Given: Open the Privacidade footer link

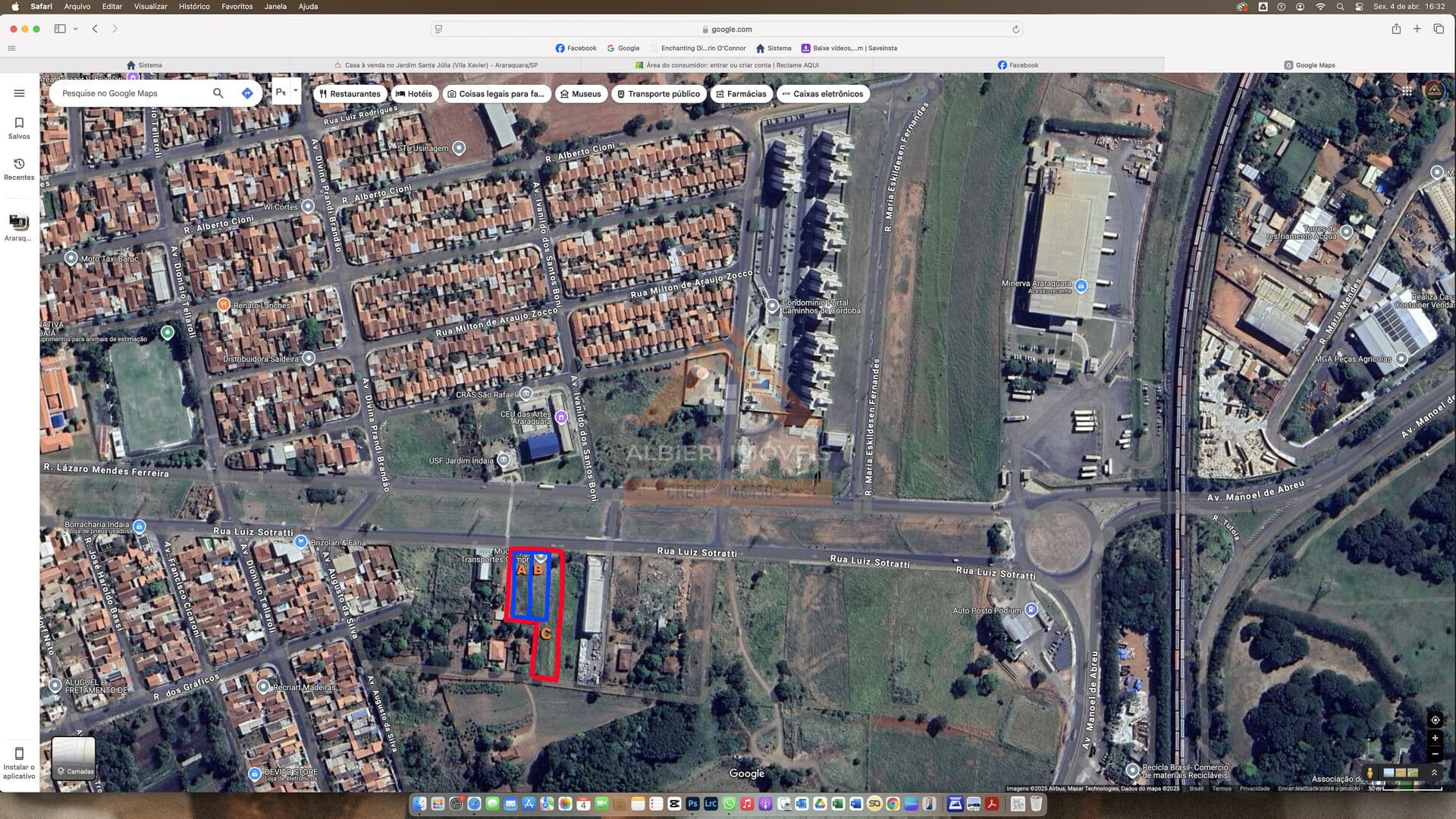Looking at the screenshot, I should pyautogui.click(x=1254, y=789).
